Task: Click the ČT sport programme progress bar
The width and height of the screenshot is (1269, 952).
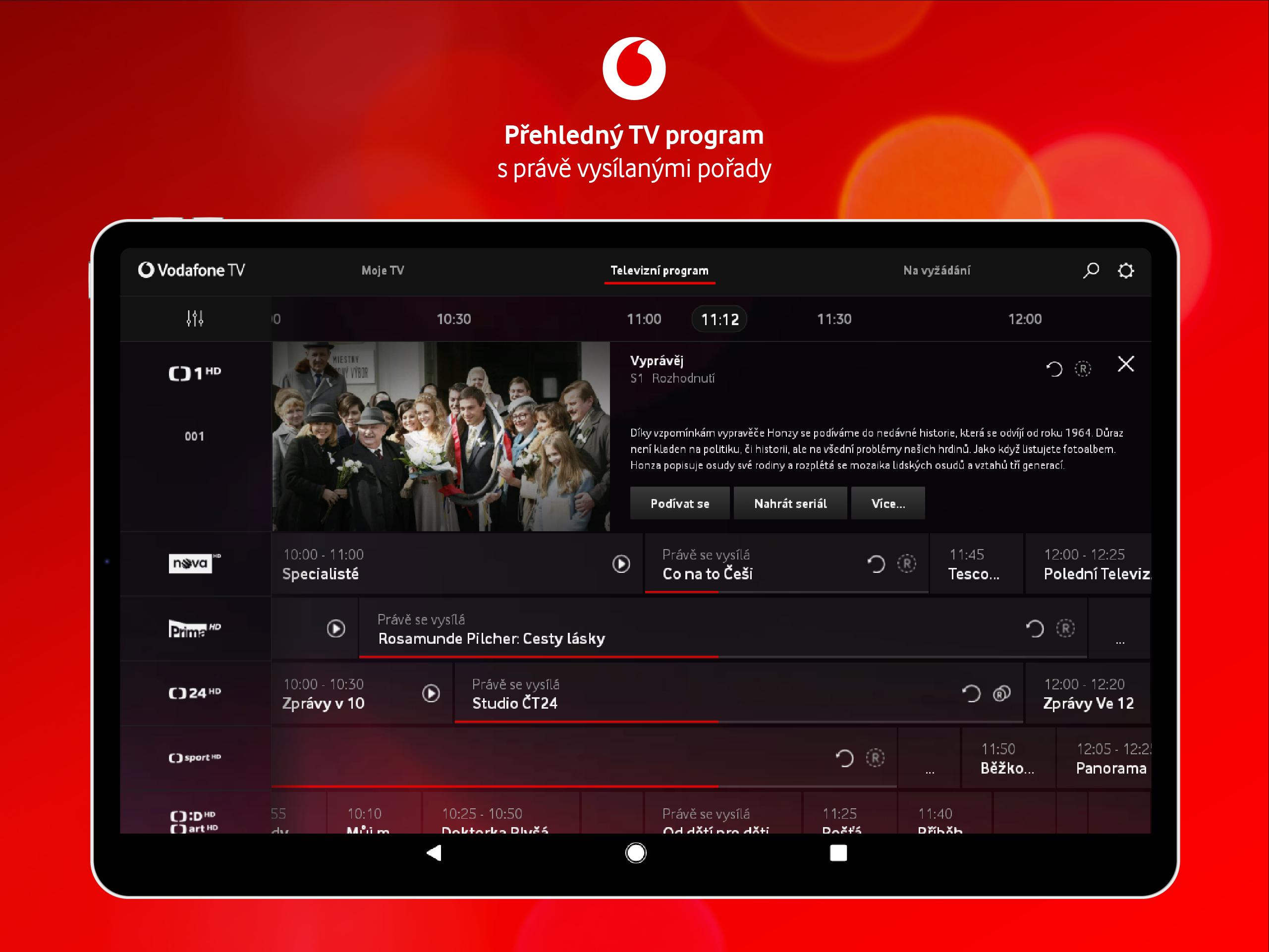Action: tap(584, 786)
